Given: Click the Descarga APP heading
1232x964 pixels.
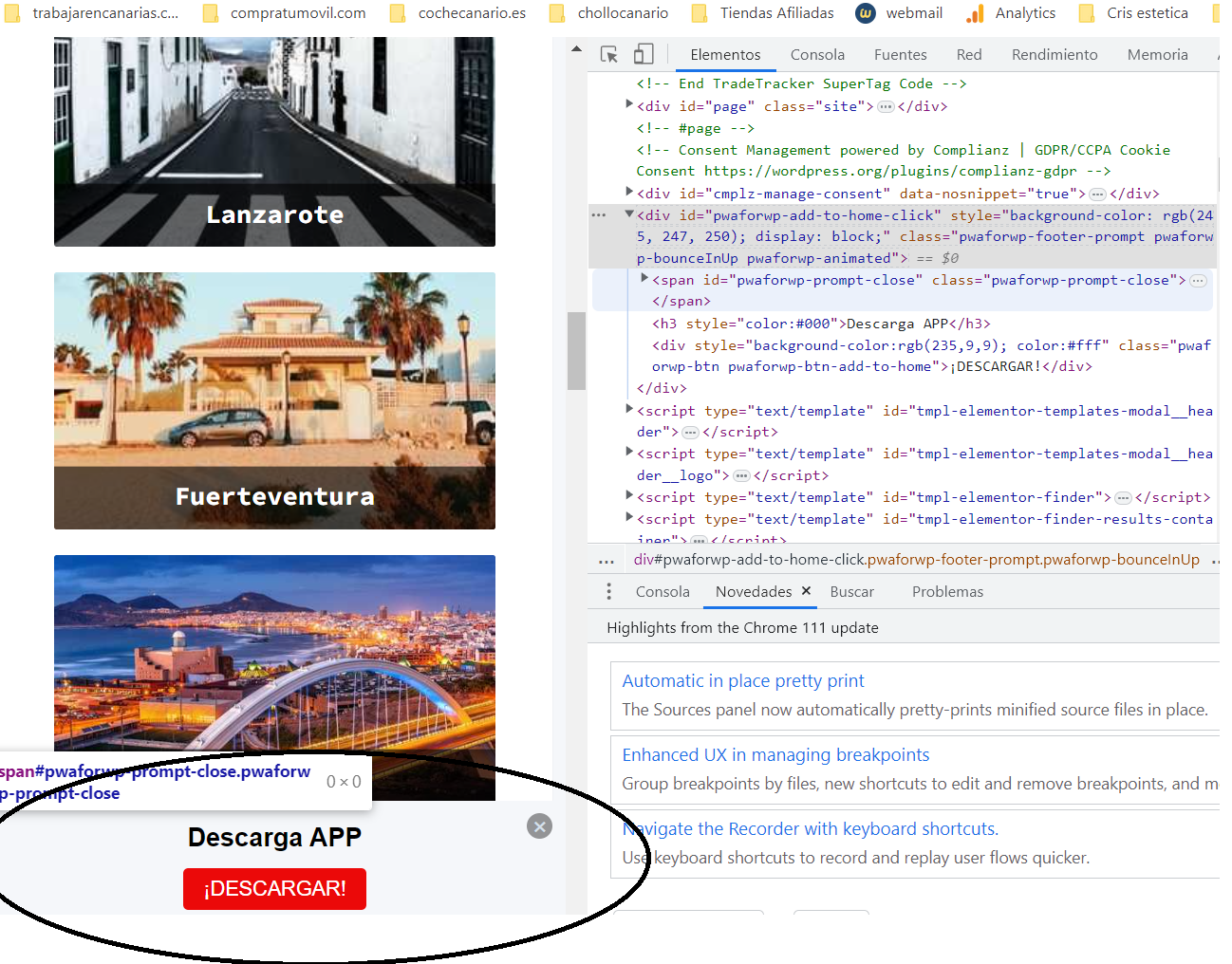Looking at the screenshot, I should [x=274, y=838].
